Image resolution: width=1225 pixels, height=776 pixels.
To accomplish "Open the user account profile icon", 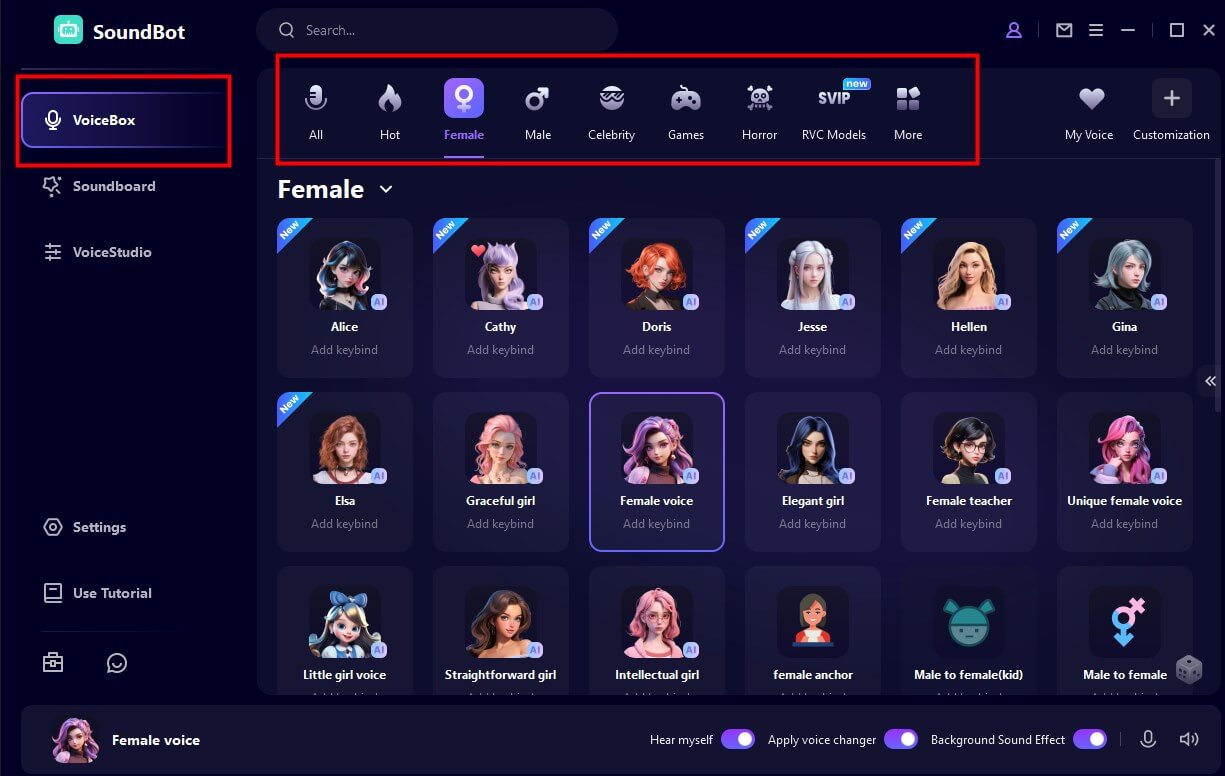I will tap(1014, 30).
